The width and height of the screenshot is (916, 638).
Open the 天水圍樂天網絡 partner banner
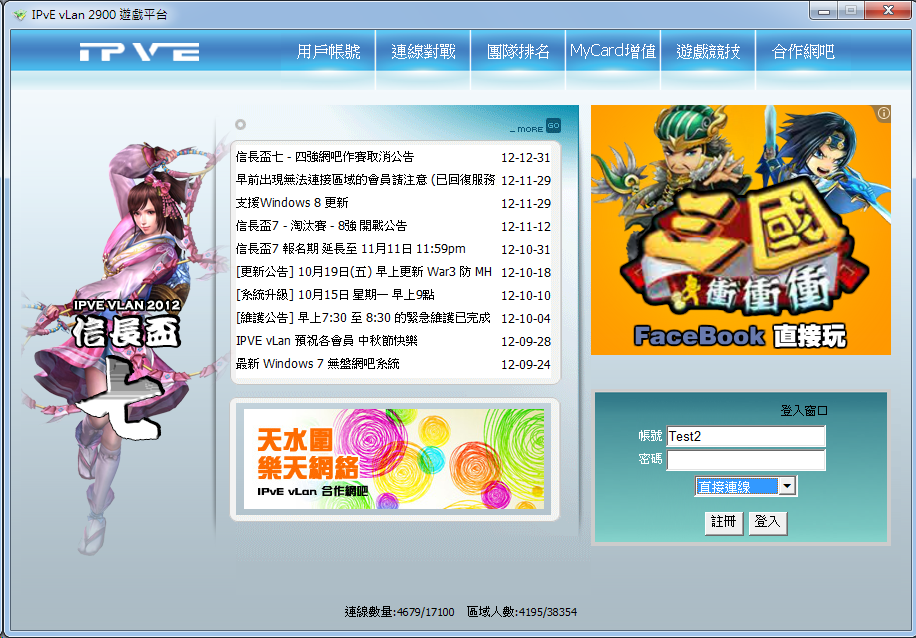[x=394, y=459]
